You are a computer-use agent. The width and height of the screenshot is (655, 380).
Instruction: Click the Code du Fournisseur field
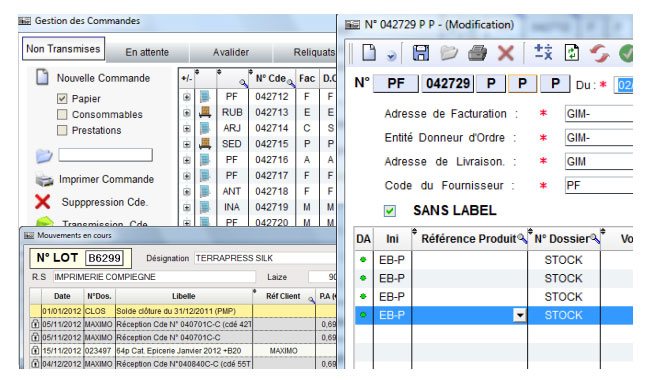[x=599, y=185]
